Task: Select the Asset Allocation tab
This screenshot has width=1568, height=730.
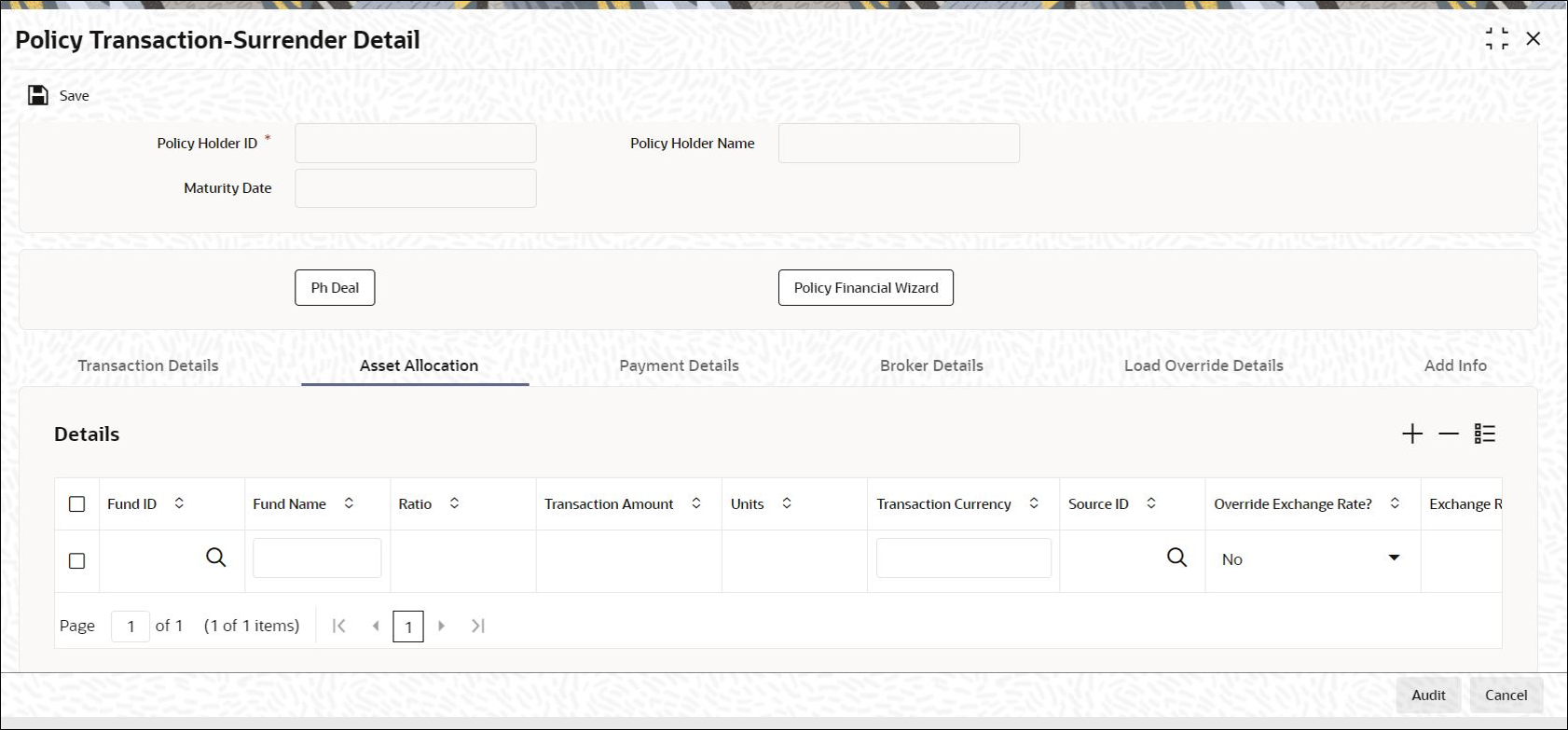Action: coord(419,365)
